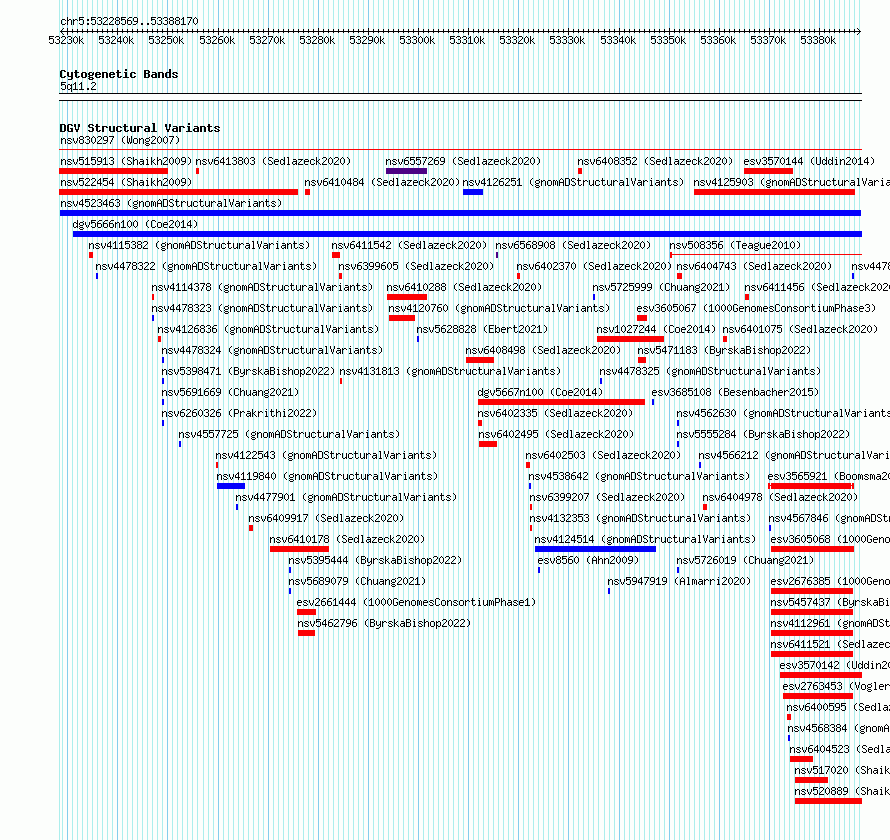Open esv3685108 (Besenbacher2015) label
The width and height of the screenshot is (890, 840).
735,392
